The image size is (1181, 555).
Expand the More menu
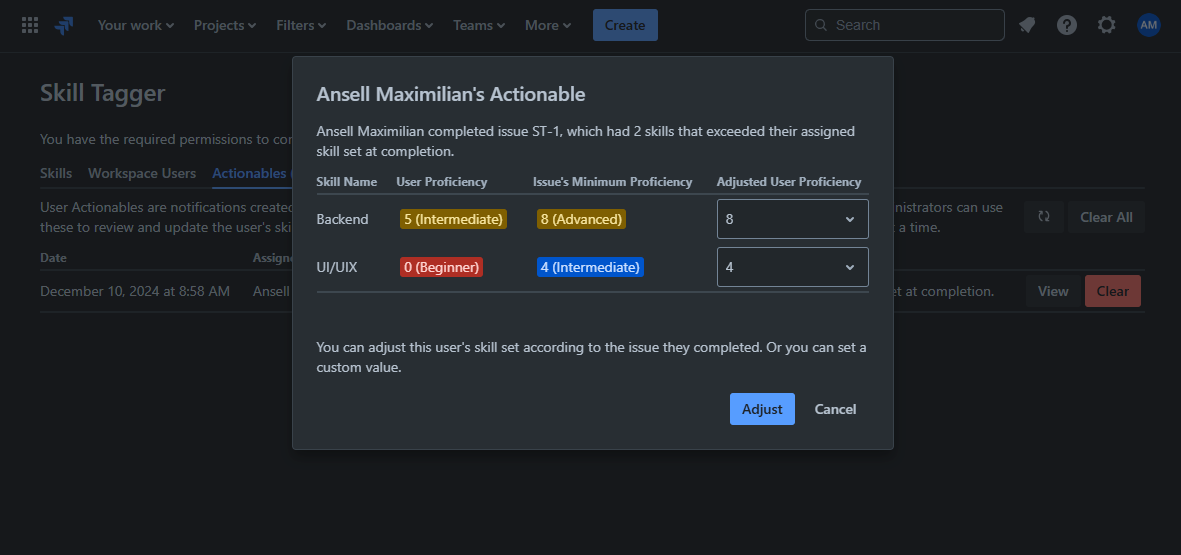548,25
